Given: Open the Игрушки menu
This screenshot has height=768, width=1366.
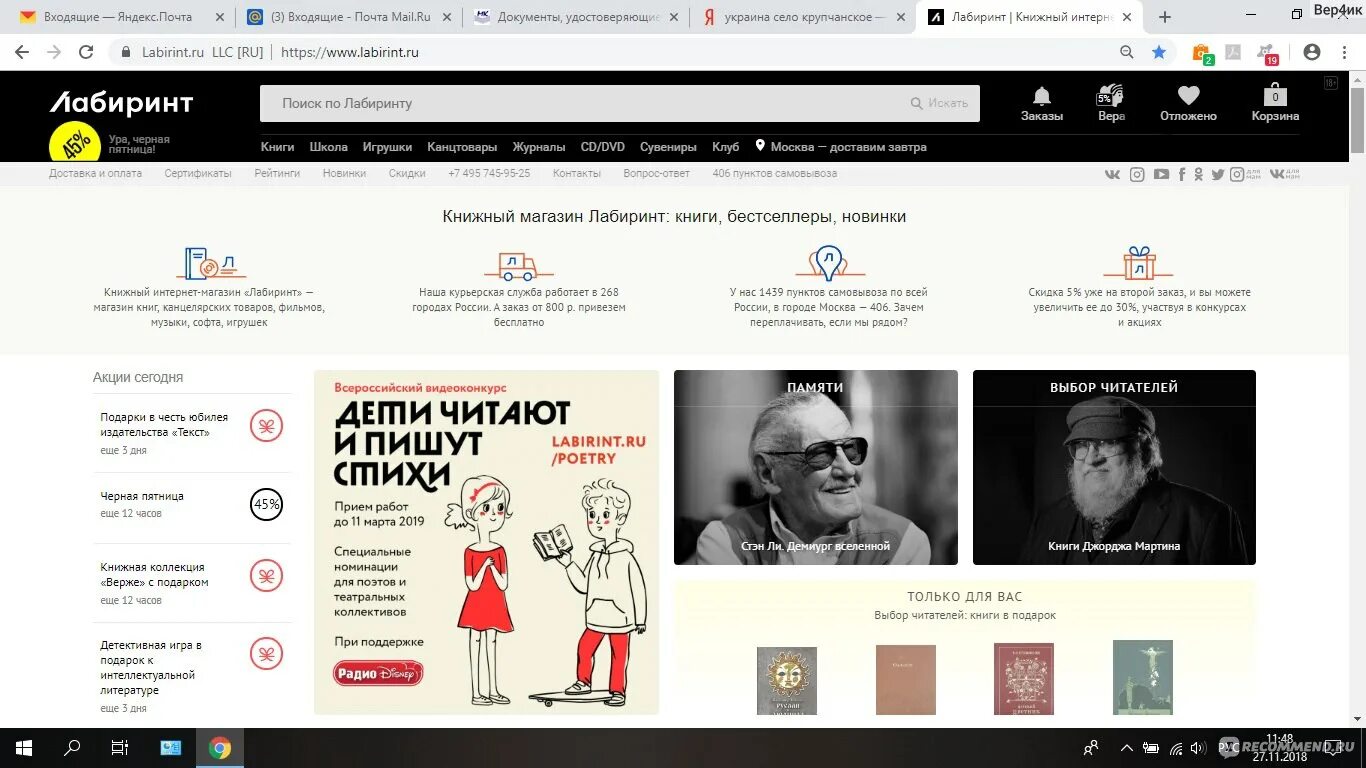Looking at the screenshot, I should click(387, 147).
